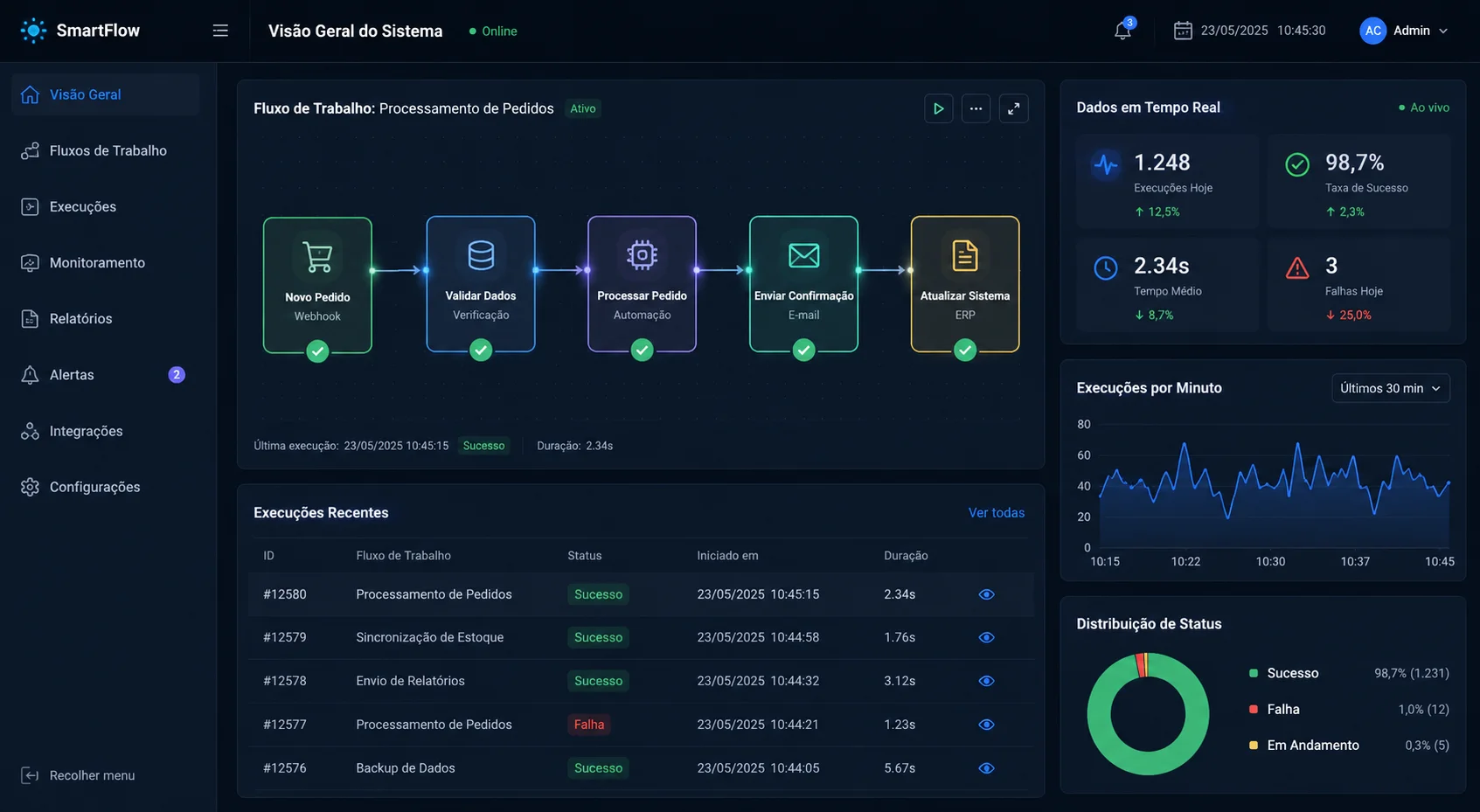The width and height of the screenshot is (1480, 812).
Task: Click the Falha red legend swatch
Action: 1254,709
